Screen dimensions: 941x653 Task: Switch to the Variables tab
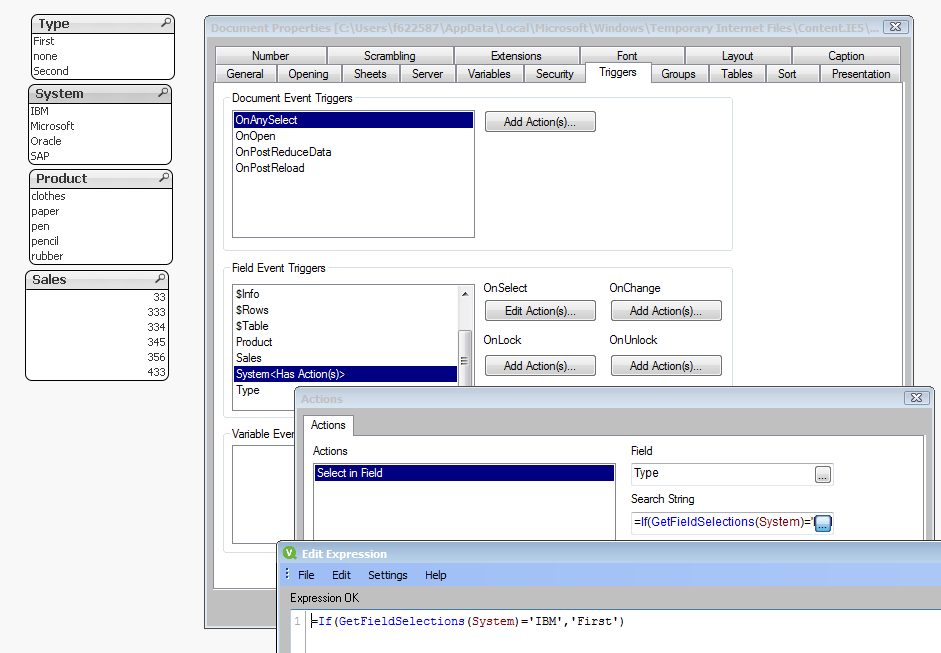pyautogui.click(x=489, y=74)
